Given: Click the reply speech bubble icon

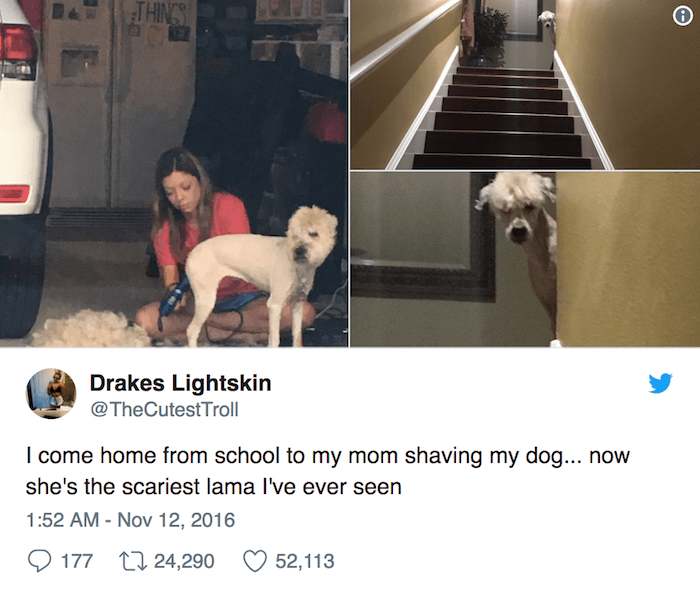Looking at the screenshot, I should pyautogui.click(x=39, y=561).
